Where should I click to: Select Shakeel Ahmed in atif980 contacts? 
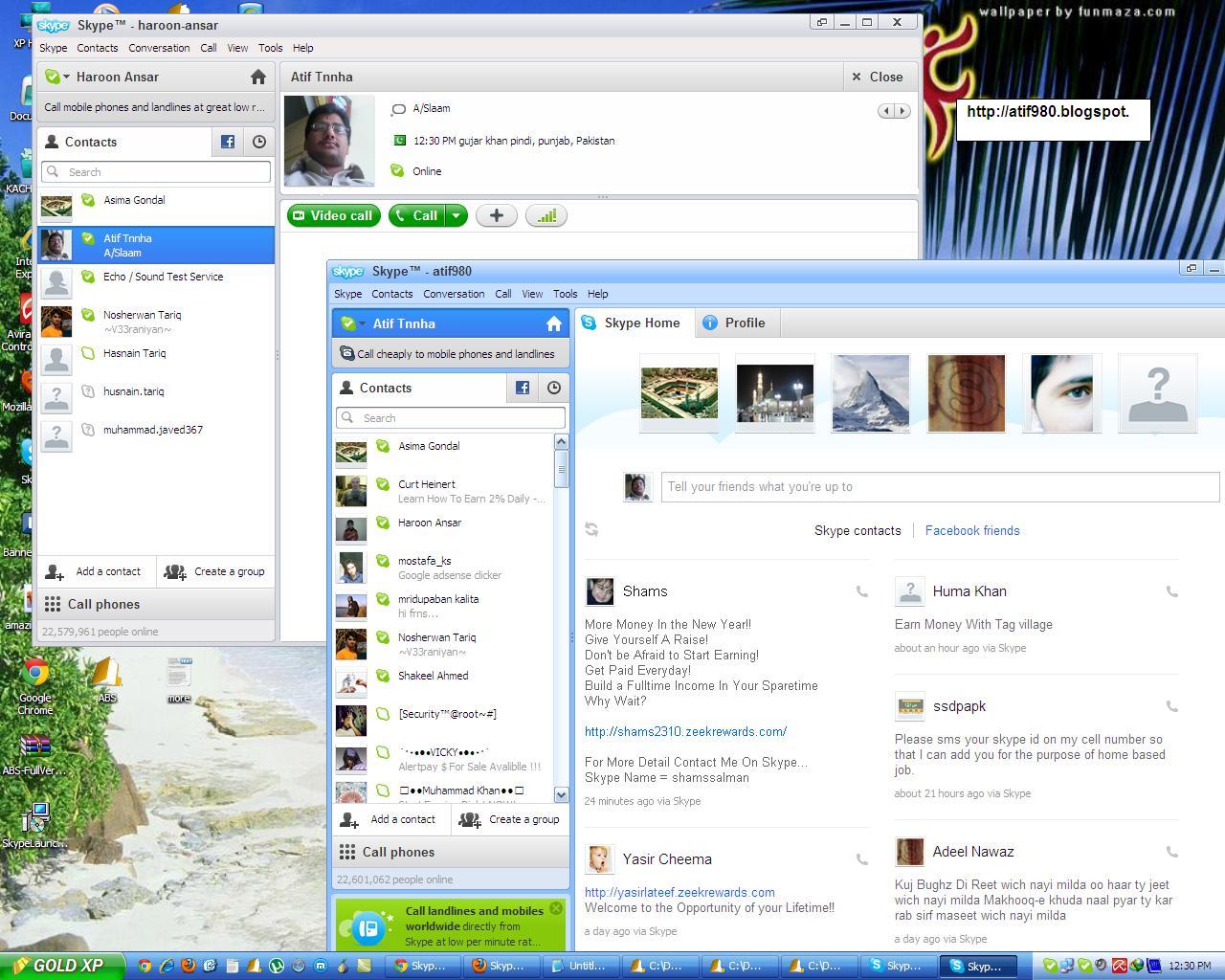tap(443, 682)
